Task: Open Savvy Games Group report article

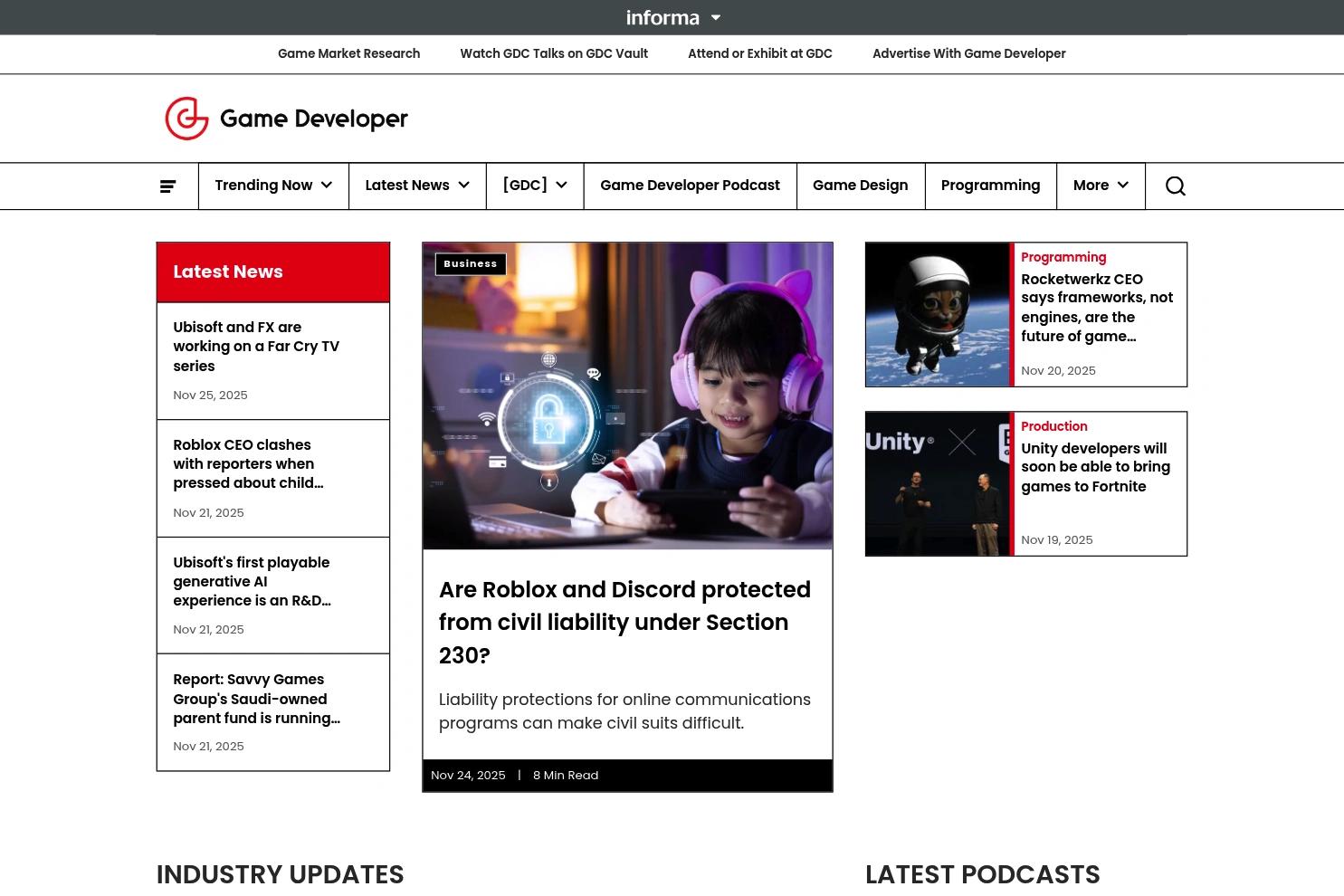Action: click(256, 699)
